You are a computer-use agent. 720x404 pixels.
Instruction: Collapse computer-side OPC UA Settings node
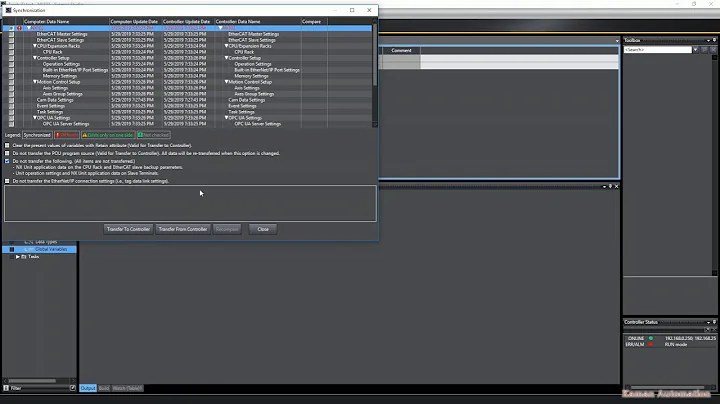34,118
